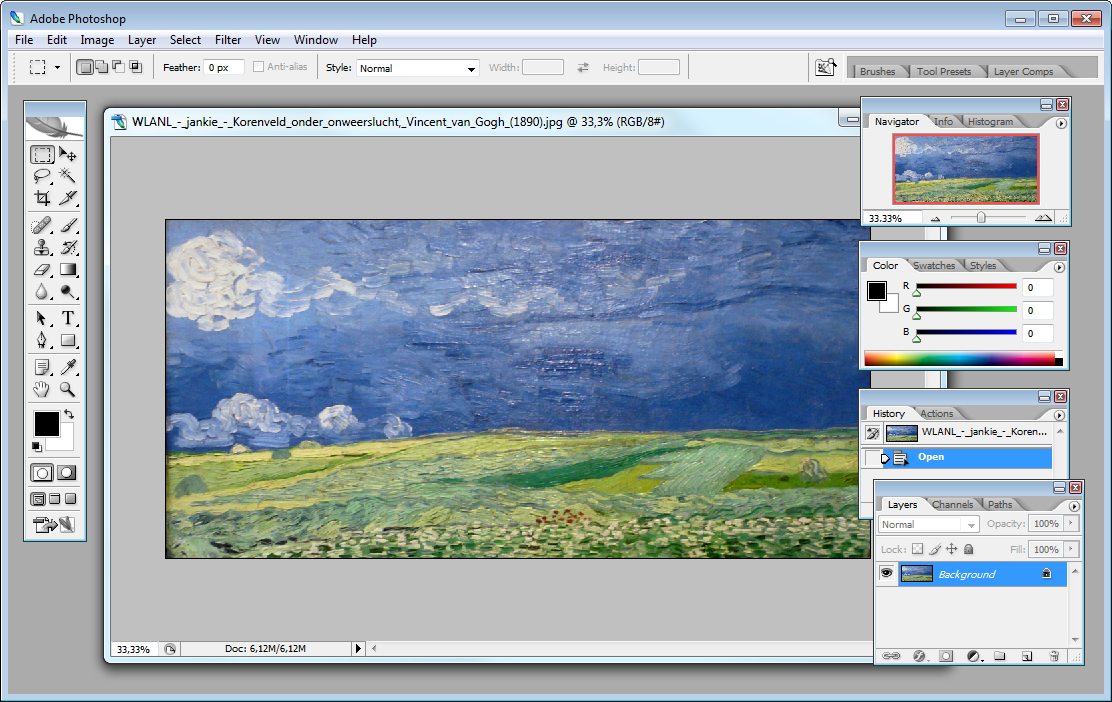Screen dimensions: 1112x702
Task: Select the Brush tool
Action: 68,225
